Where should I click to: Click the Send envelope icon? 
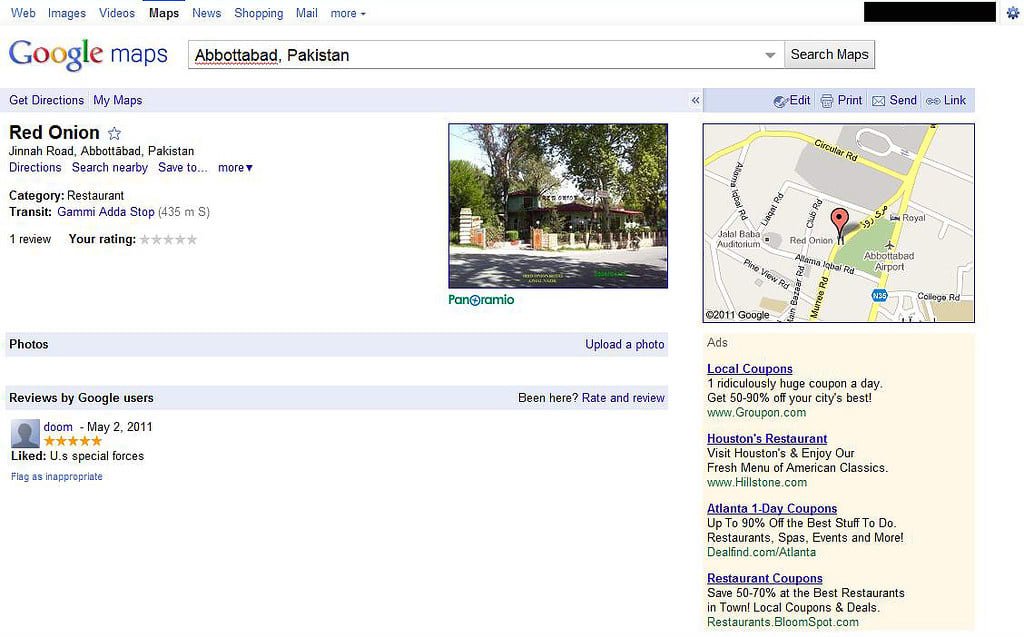point(878,101)
